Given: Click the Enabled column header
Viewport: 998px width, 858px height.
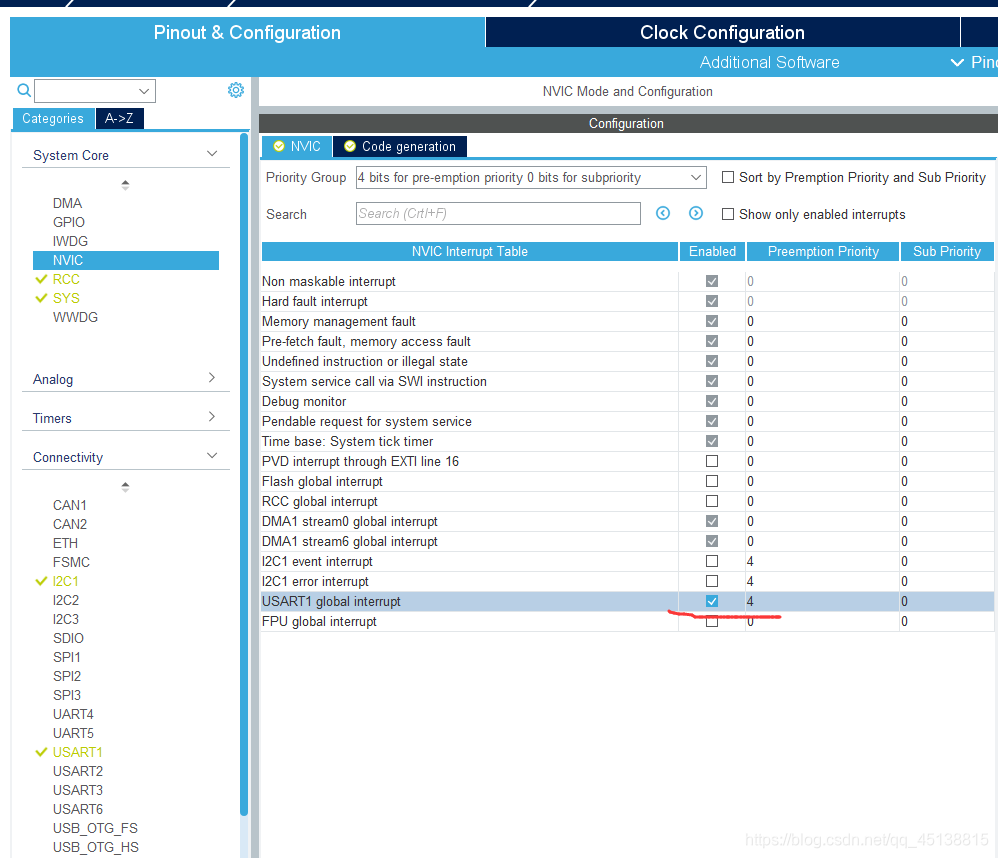Looking at the screenshot, I should pos(712,251).
